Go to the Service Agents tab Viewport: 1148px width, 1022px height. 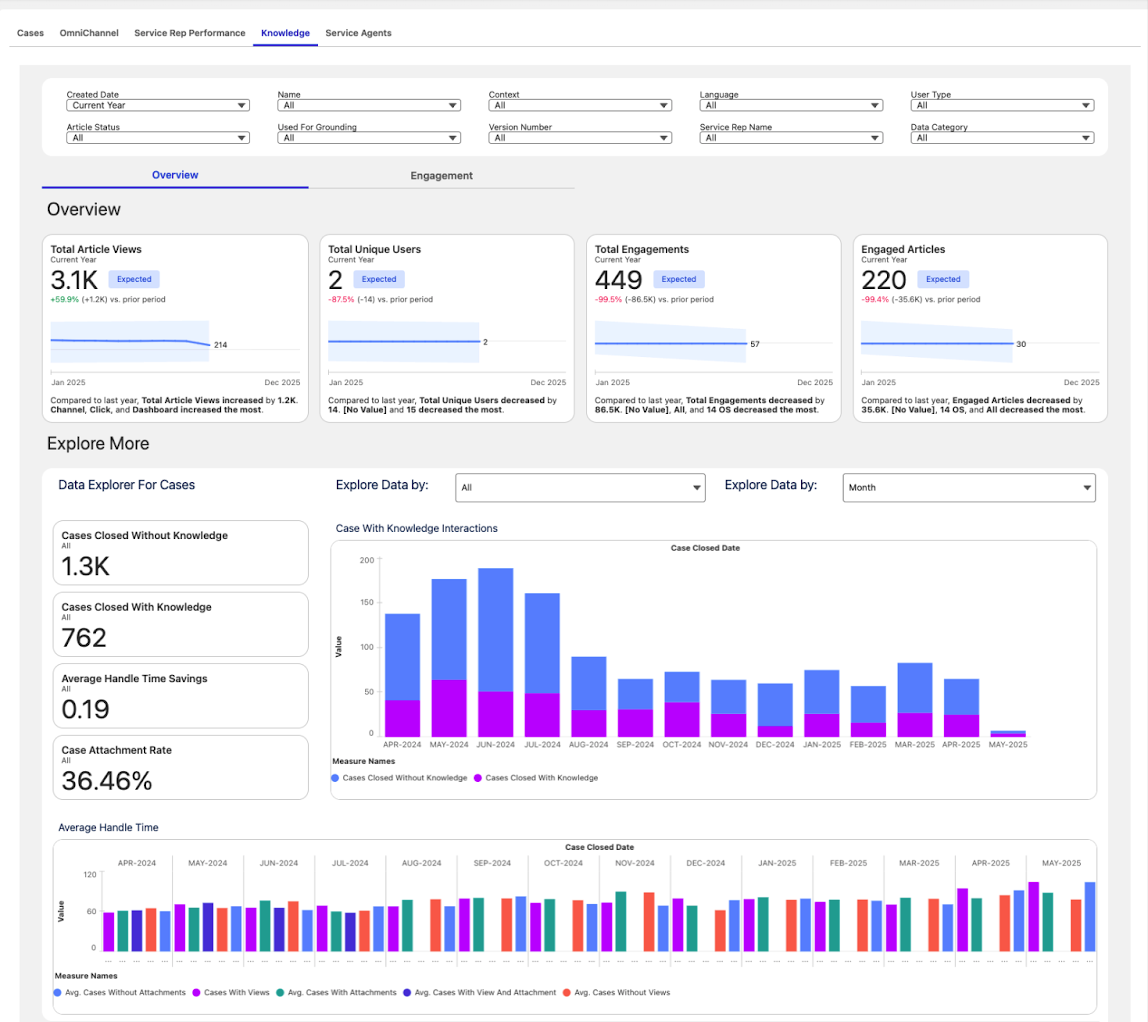point(358,33)
